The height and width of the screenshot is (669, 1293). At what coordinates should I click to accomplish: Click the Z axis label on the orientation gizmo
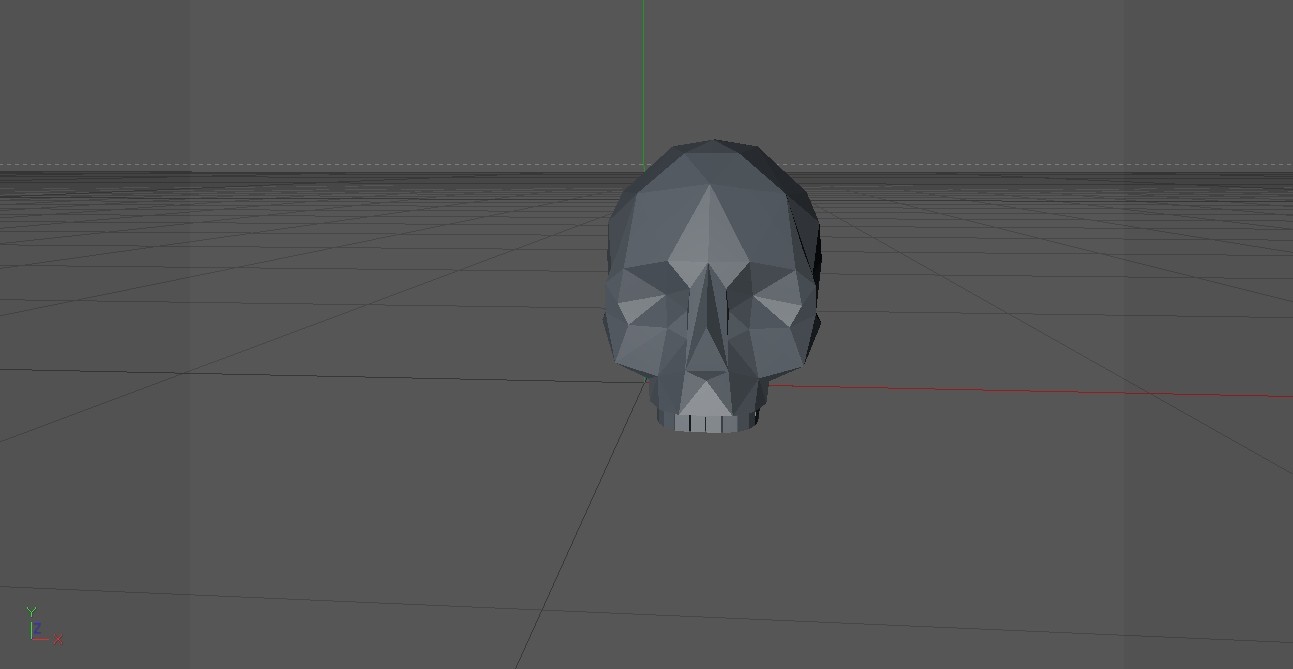click(x=36, y=627)
